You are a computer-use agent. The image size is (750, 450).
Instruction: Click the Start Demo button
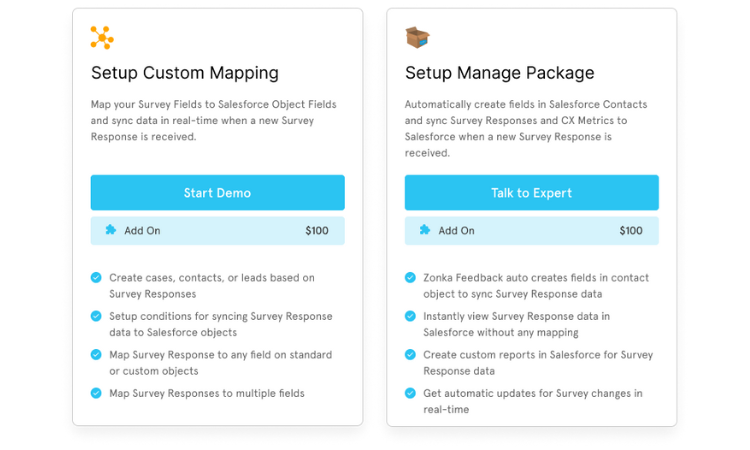pyautogui.click(x=218, y=193)
